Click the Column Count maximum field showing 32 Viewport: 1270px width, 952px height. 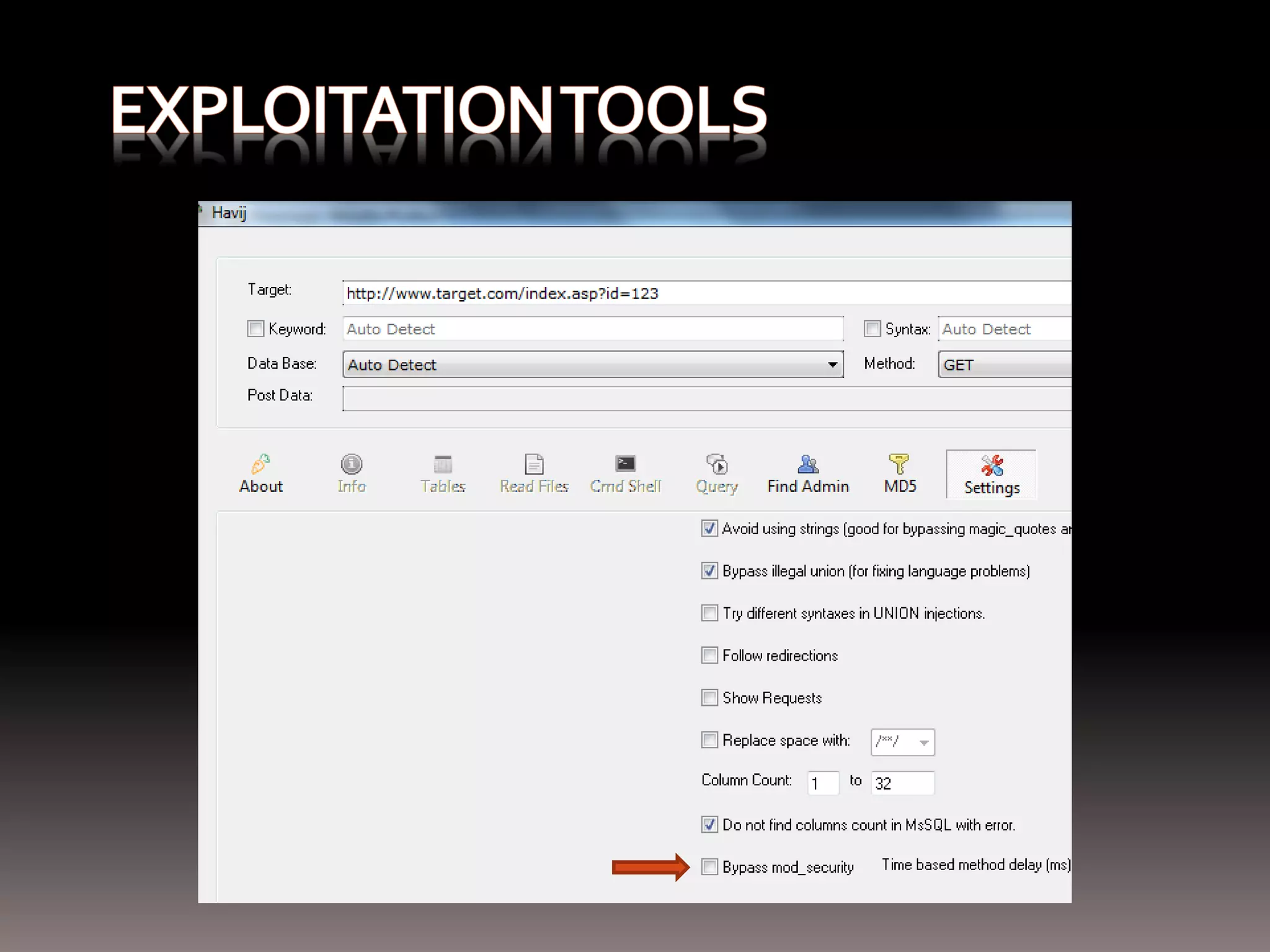point(902,783)
